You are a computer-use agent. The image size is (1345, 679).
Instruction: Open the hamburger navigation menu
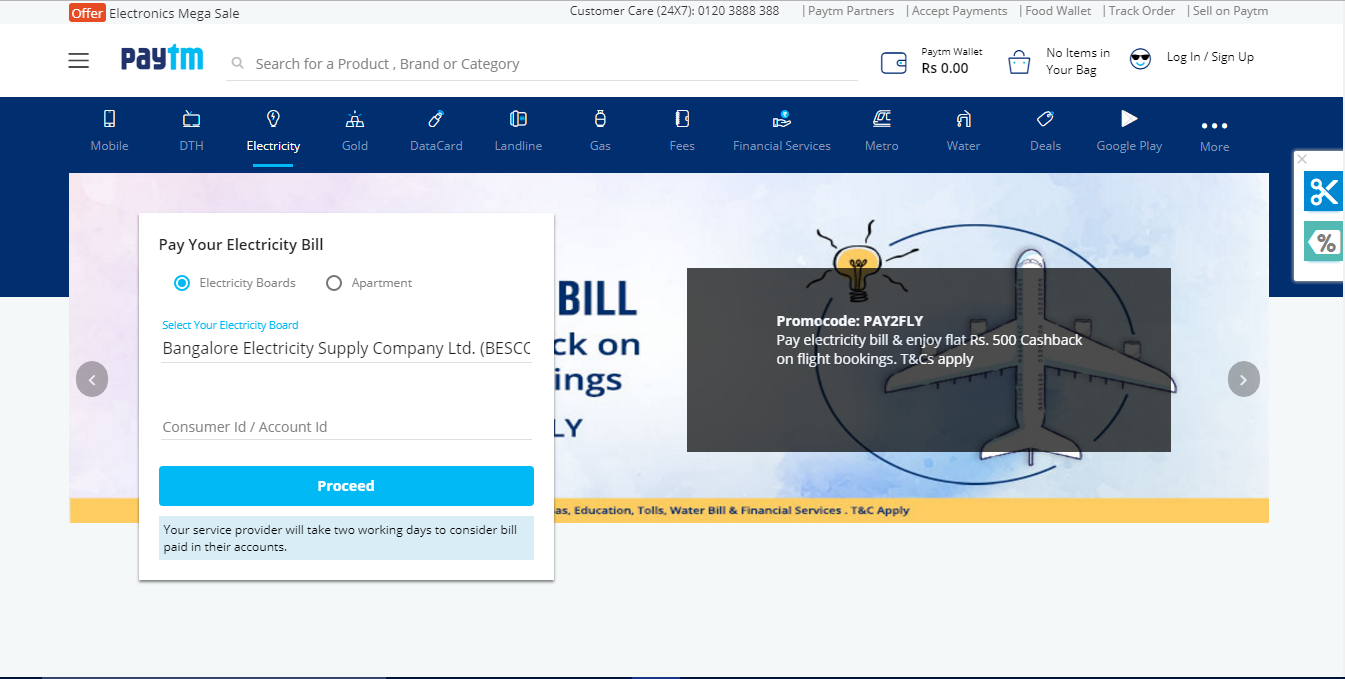78,60
